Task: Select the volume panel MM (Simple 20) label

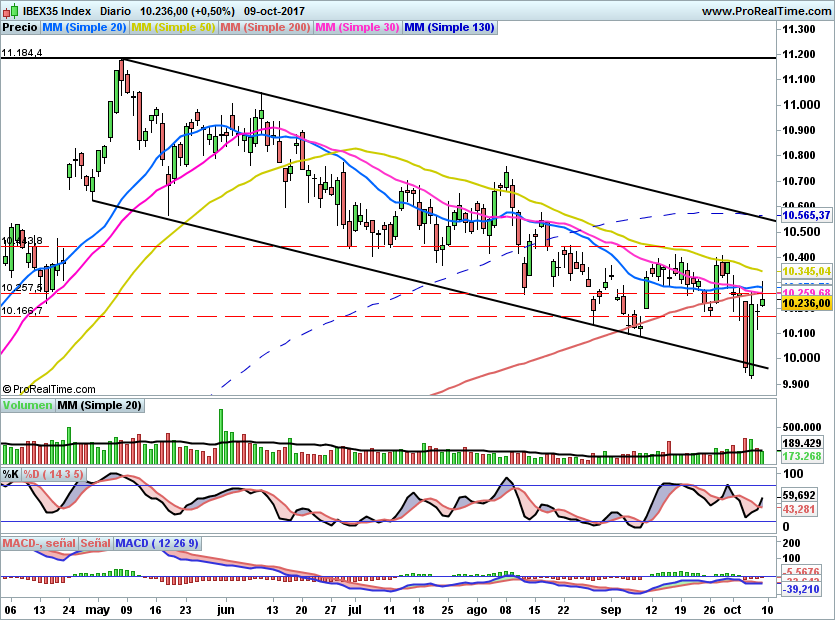Action: coord(100,405)
